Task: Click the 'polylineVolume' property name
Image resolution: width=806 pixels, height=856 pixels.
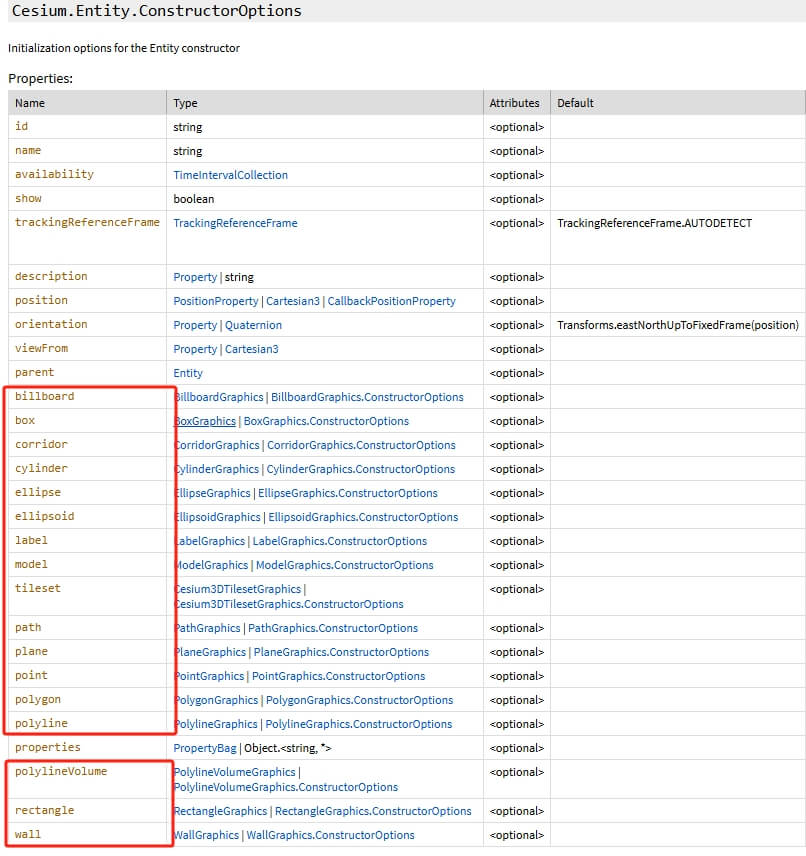Action: pos(61,771)
